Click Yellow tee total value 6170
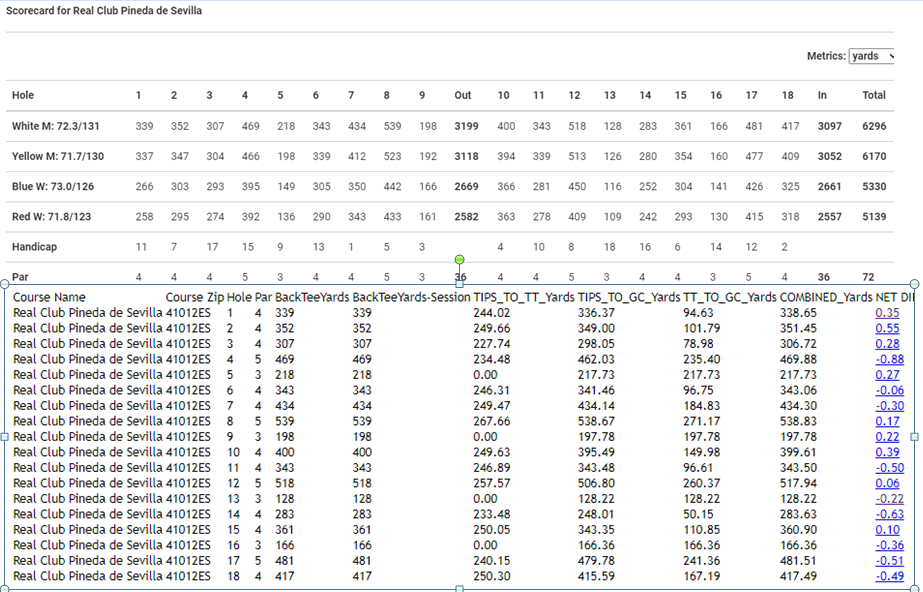This screenshot has width=923, height=592. (874, 156)
